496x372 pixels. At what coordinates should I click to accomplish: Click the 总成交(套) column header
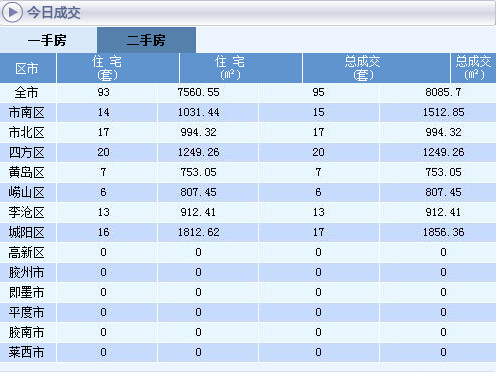[x=376, y=68]
